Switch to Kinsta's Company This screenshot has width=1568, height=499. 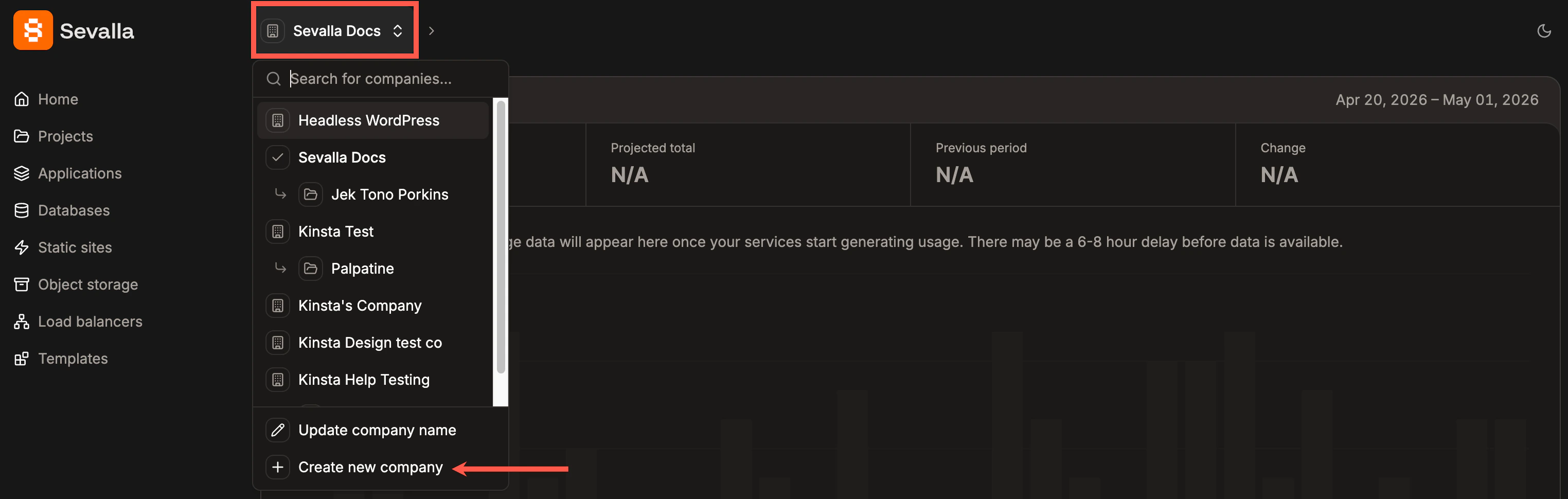pyautogui.click(x=372, y=306)
